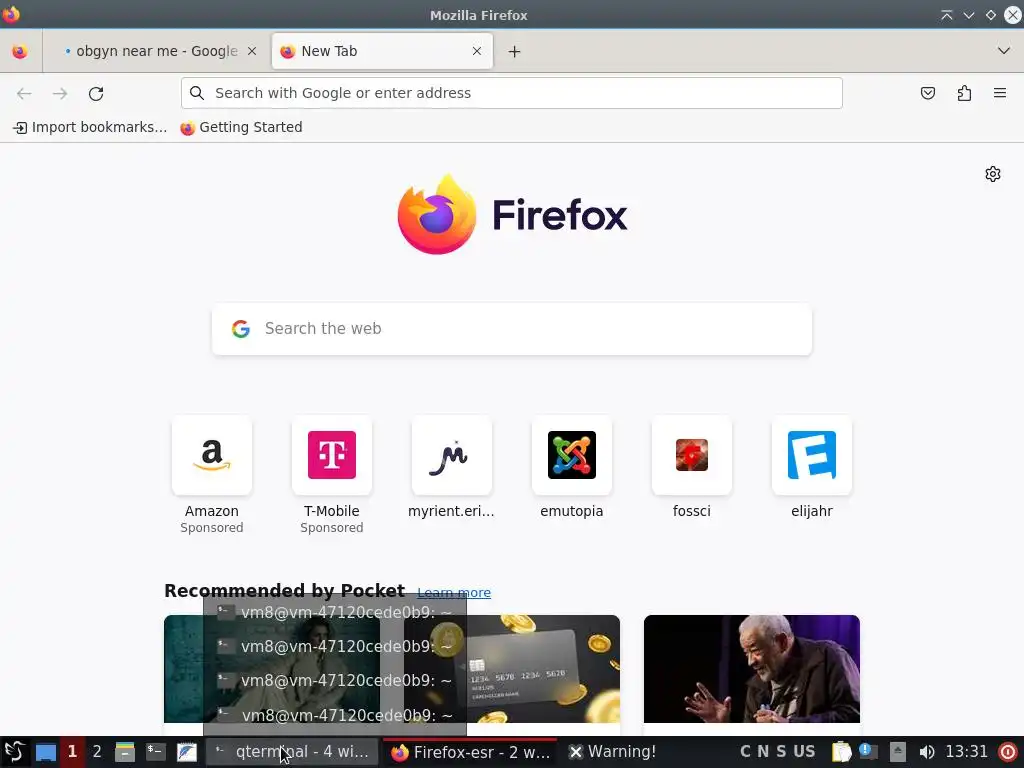Open the Firefox View pinned icon
The image size is (1024, 768).
coord(20,51)
